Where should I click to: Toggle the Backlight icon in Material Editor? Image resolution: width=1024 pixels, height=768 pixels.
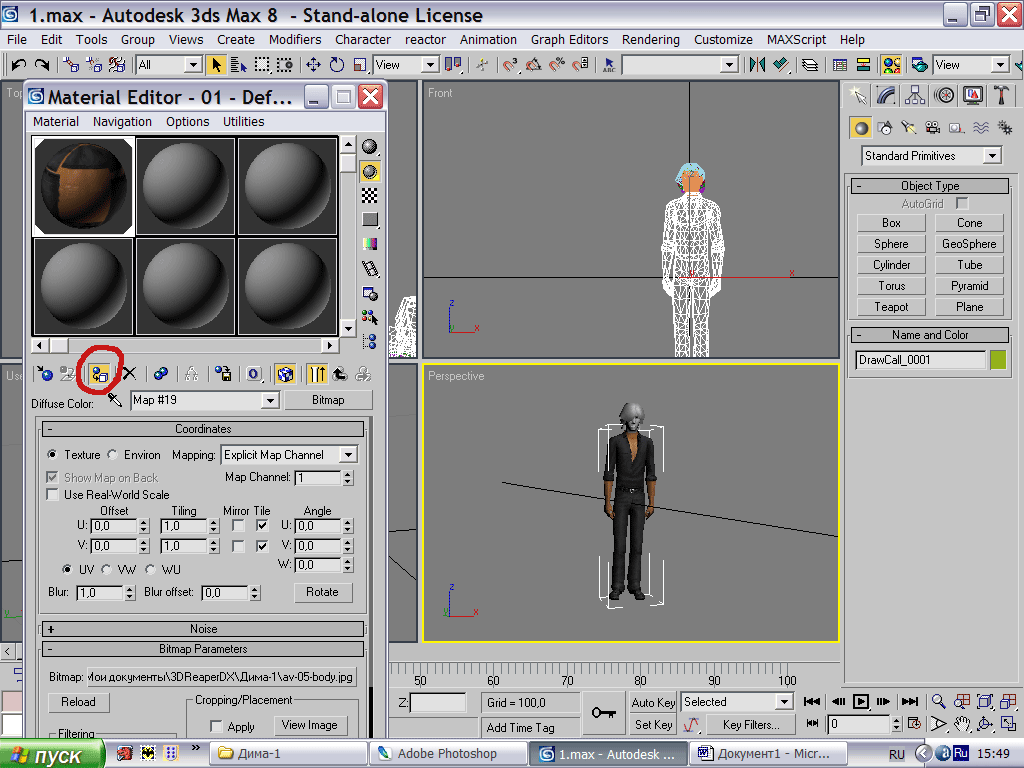370,171
